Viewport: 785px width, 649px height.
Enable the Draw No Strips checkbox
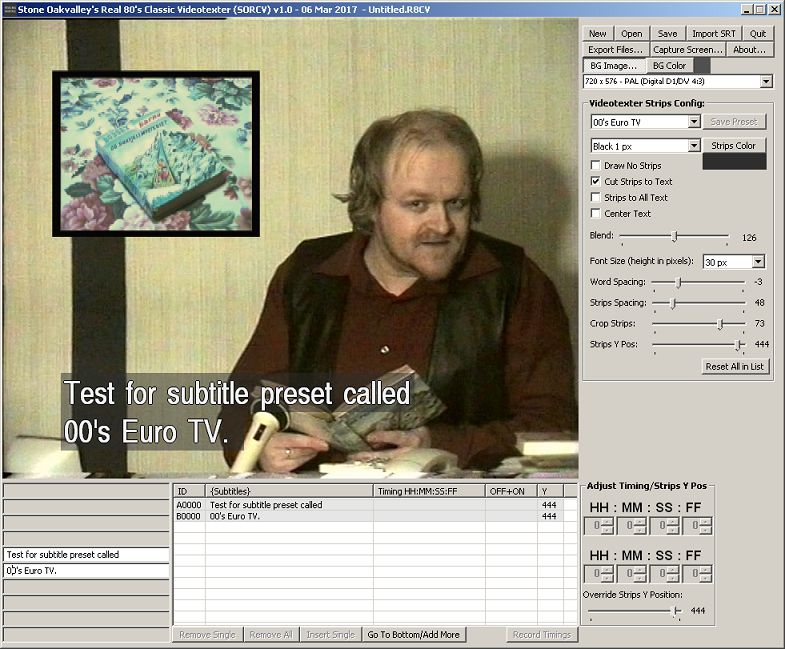(x=597, y=166)
